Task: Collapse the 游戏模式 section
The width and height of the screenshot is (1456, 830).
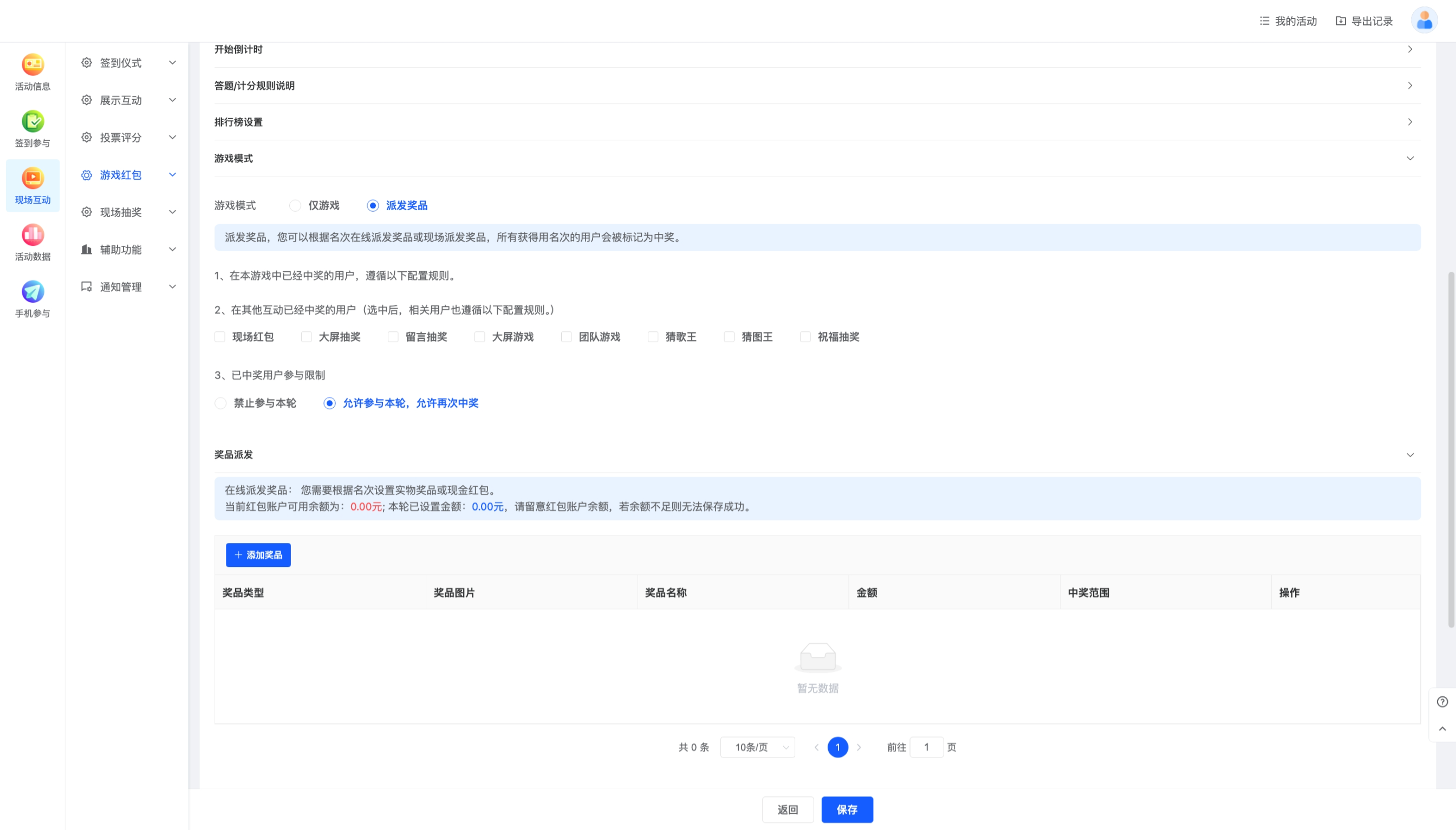Action: pos(1409,159)
